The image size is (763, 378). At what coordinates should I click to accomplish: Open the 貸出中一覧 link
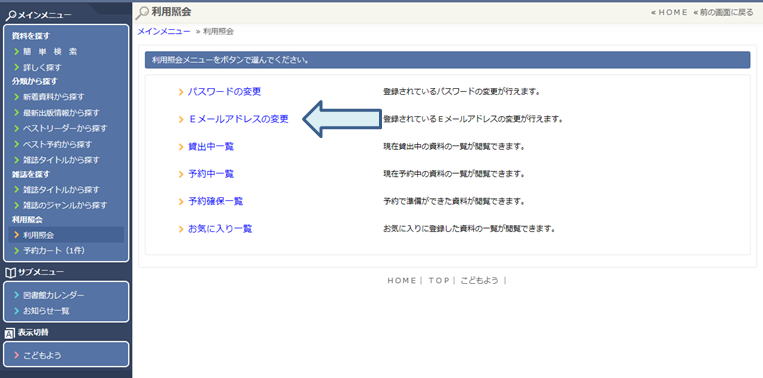click(x=211, y=146)
